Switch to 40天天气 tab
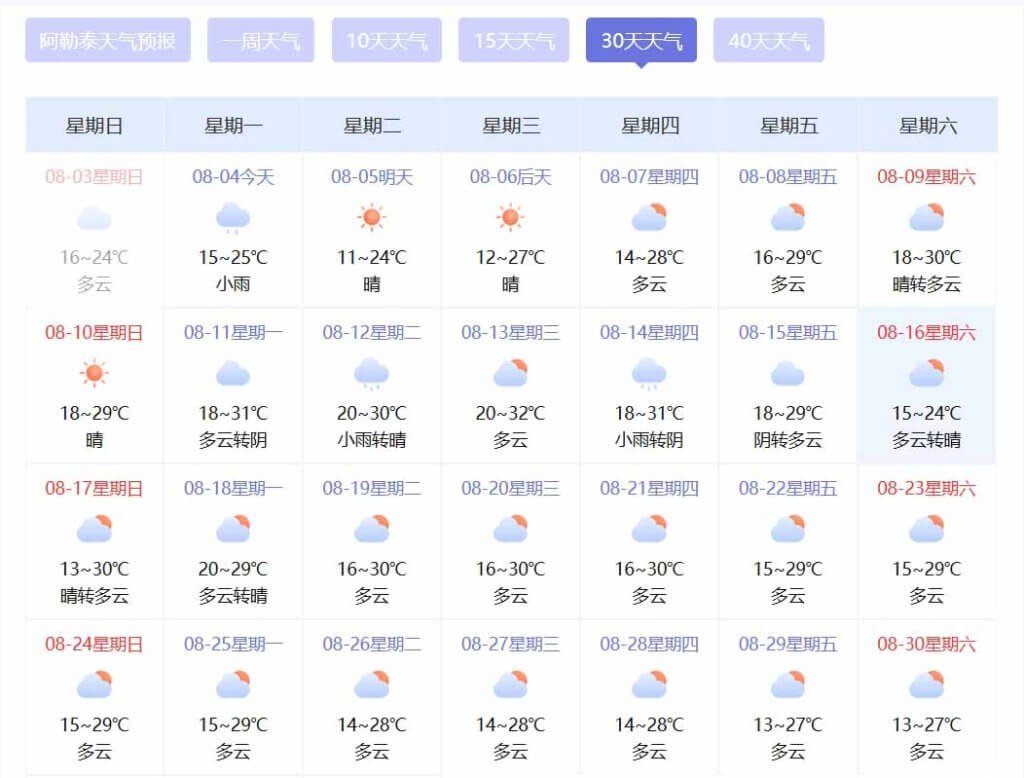The height and width of the screenshot is (778, 1024). 769,41
